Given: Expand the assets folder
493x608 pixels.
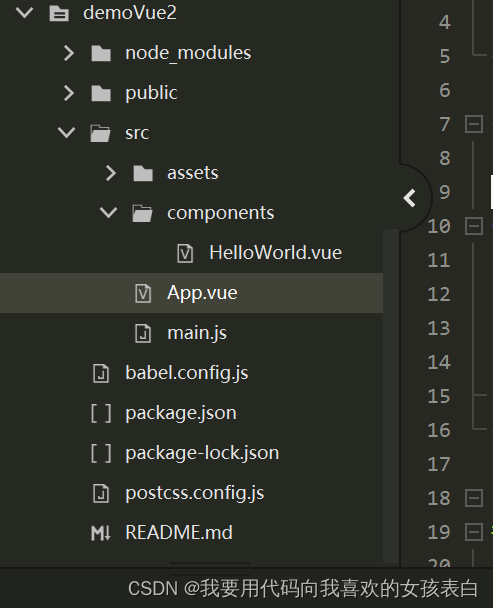Looking at the screenshot, I should pos(111,173).
